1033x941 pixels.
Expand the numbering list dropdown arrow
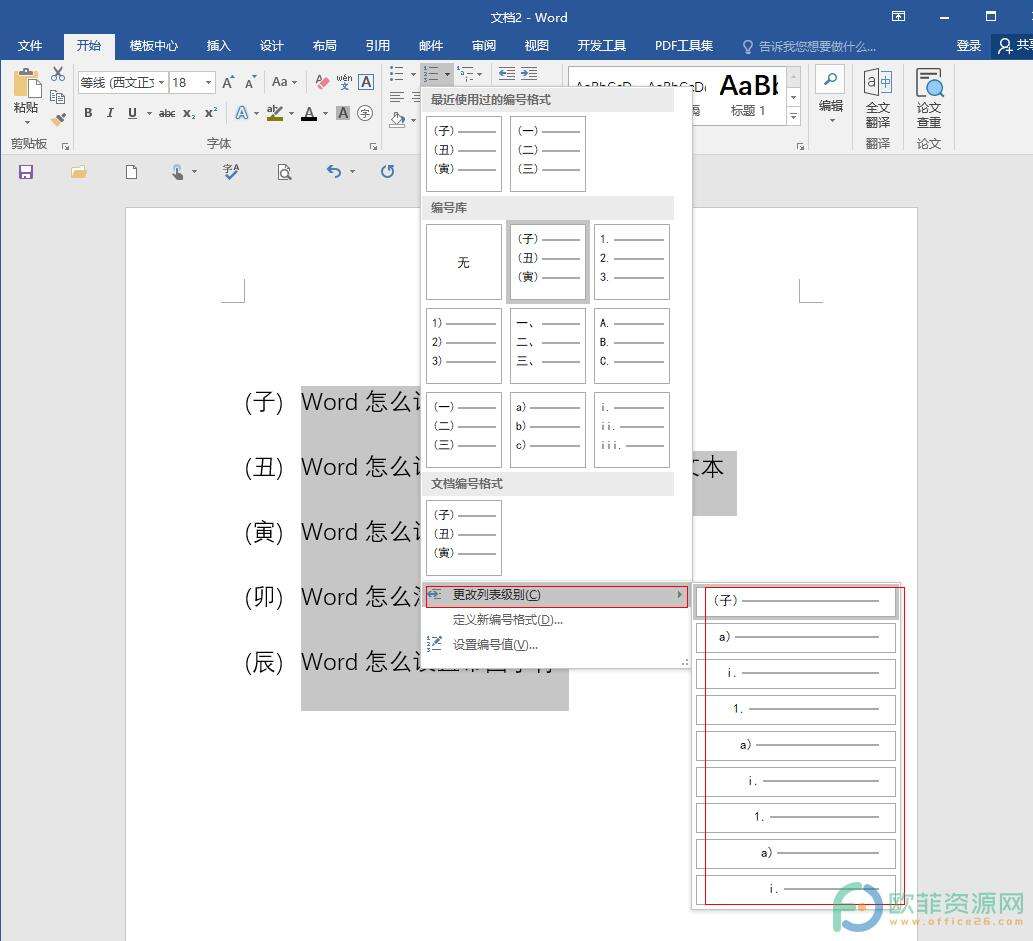click(447, 74)
